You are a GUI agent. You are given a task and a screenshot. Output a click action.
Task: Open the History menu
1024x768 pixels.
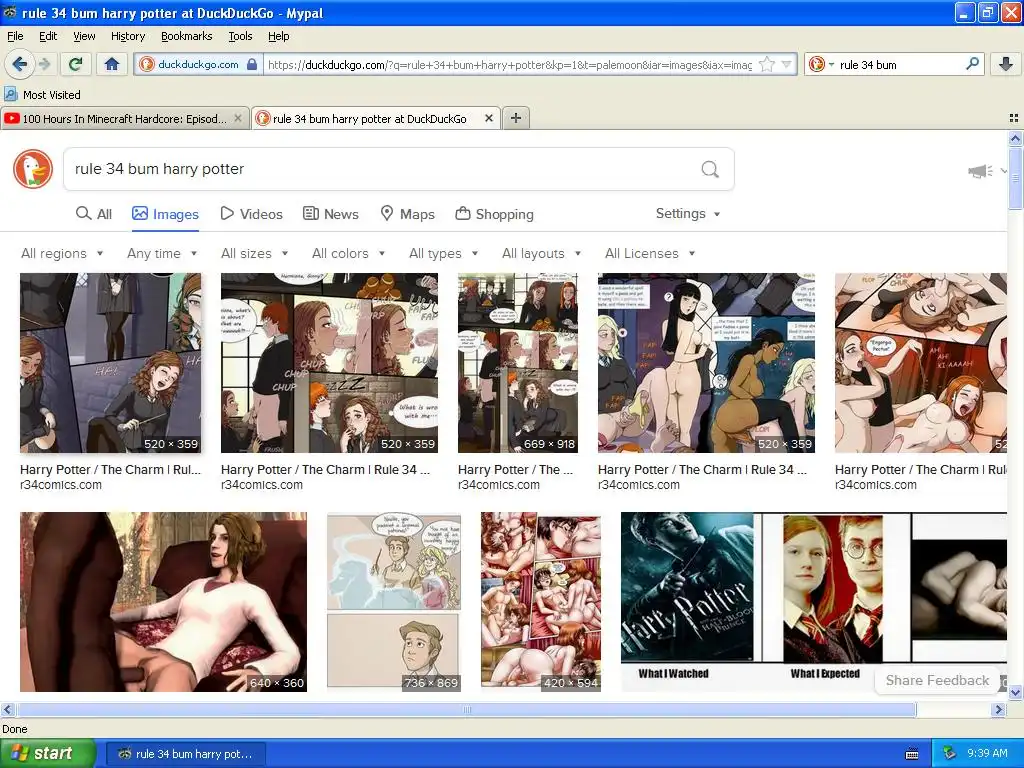tap(128, 36)
